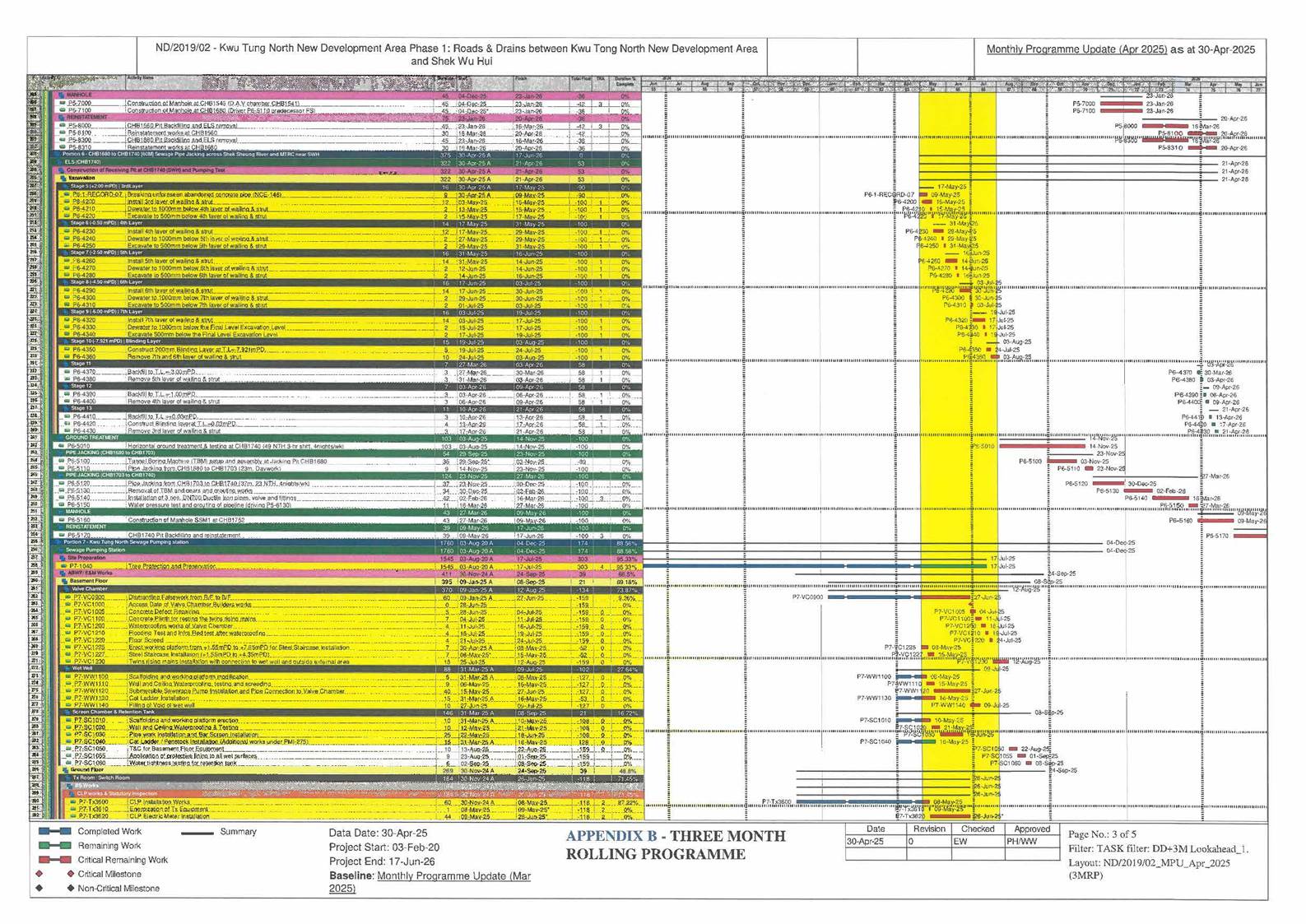The height and width of the screenshot is (924, 1306).
Task: Click 'Data Date: 30-Apr-25' text
Action: [x=378, y=833]
